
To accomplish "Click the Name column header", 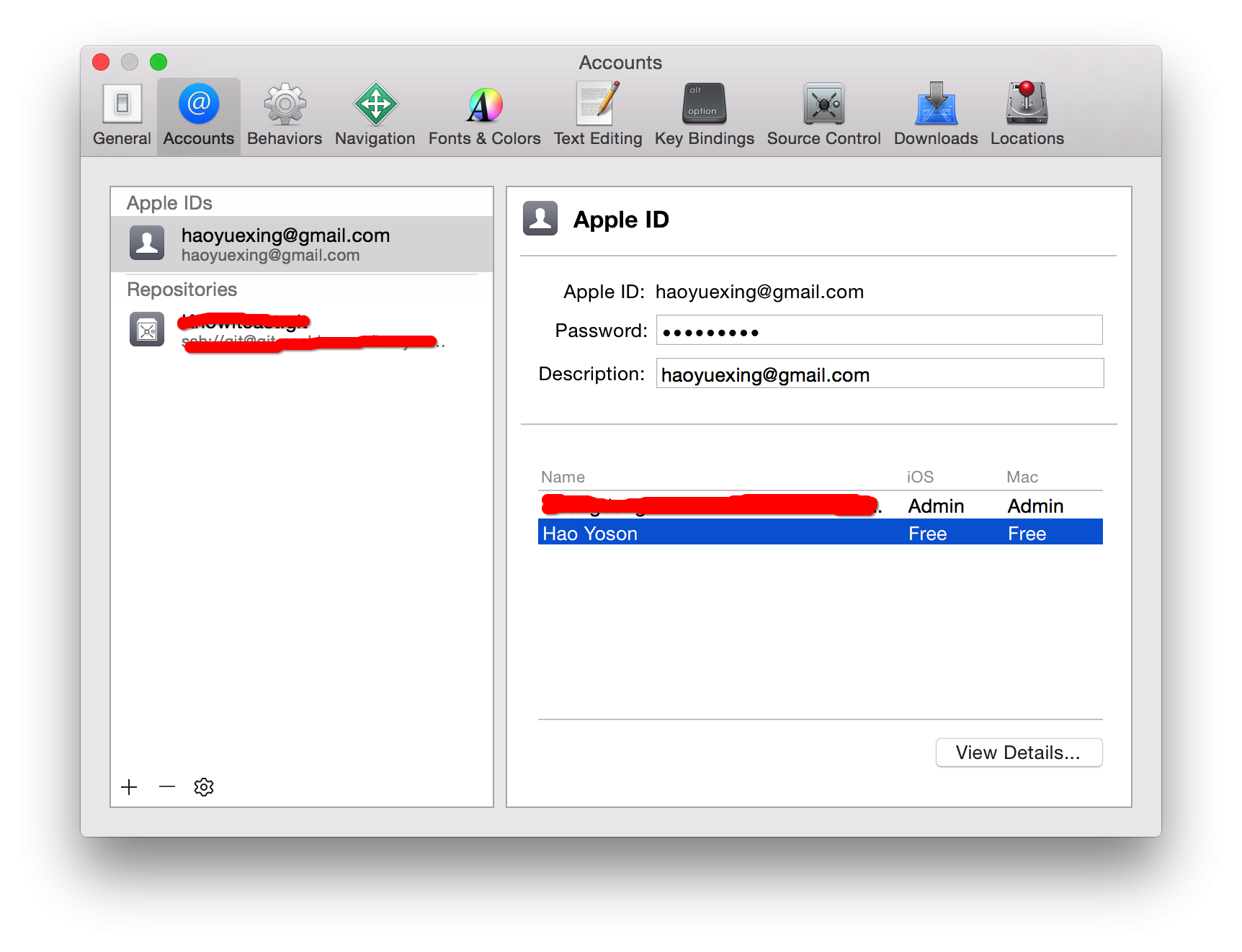I will [x=563, y=477].
